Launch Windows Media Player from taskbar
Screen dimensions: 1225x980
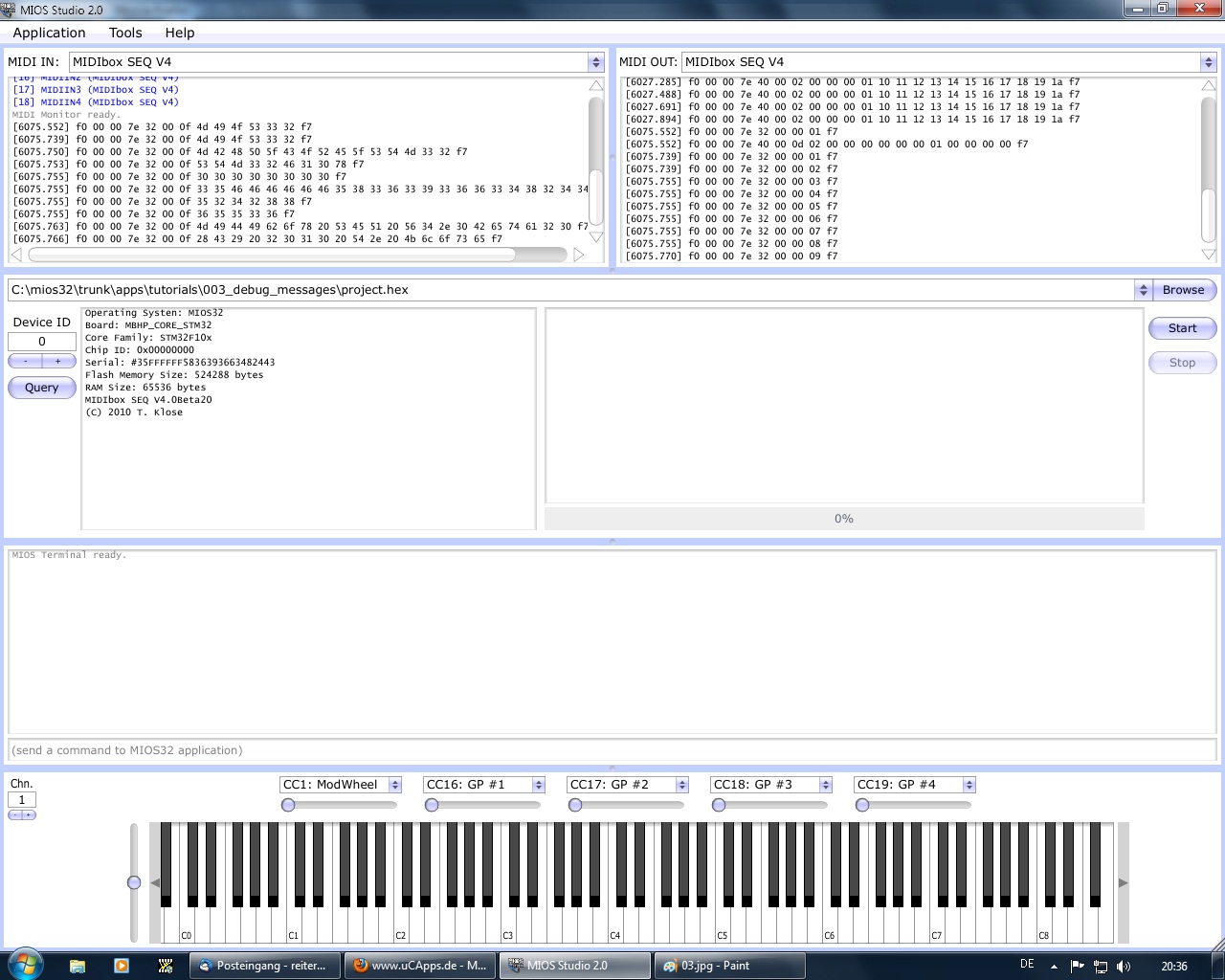[x=122, y=966]
